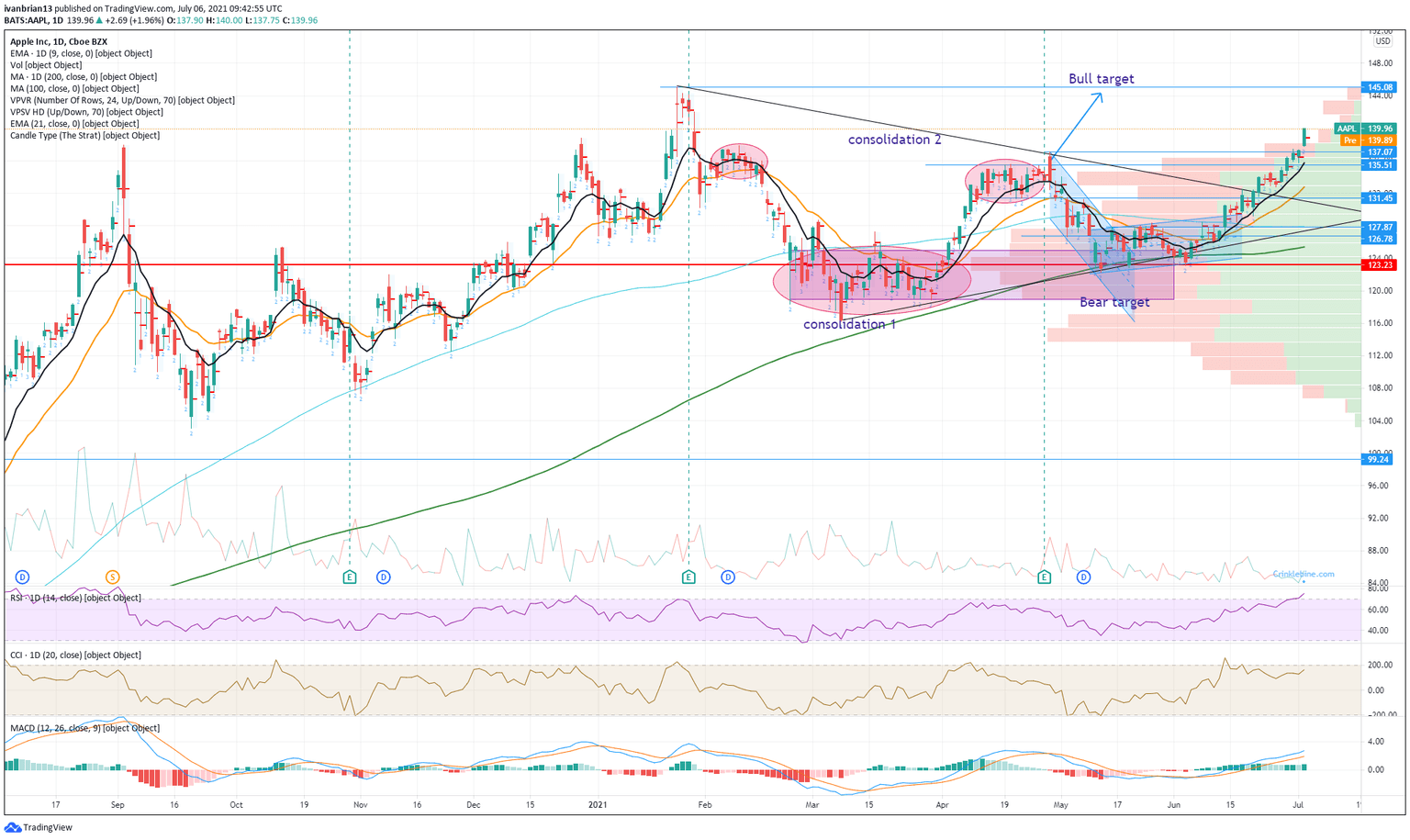The image size is (1410, 840).
Task: Click the 'Dec' label on the time axis
Action: [474, 805]
